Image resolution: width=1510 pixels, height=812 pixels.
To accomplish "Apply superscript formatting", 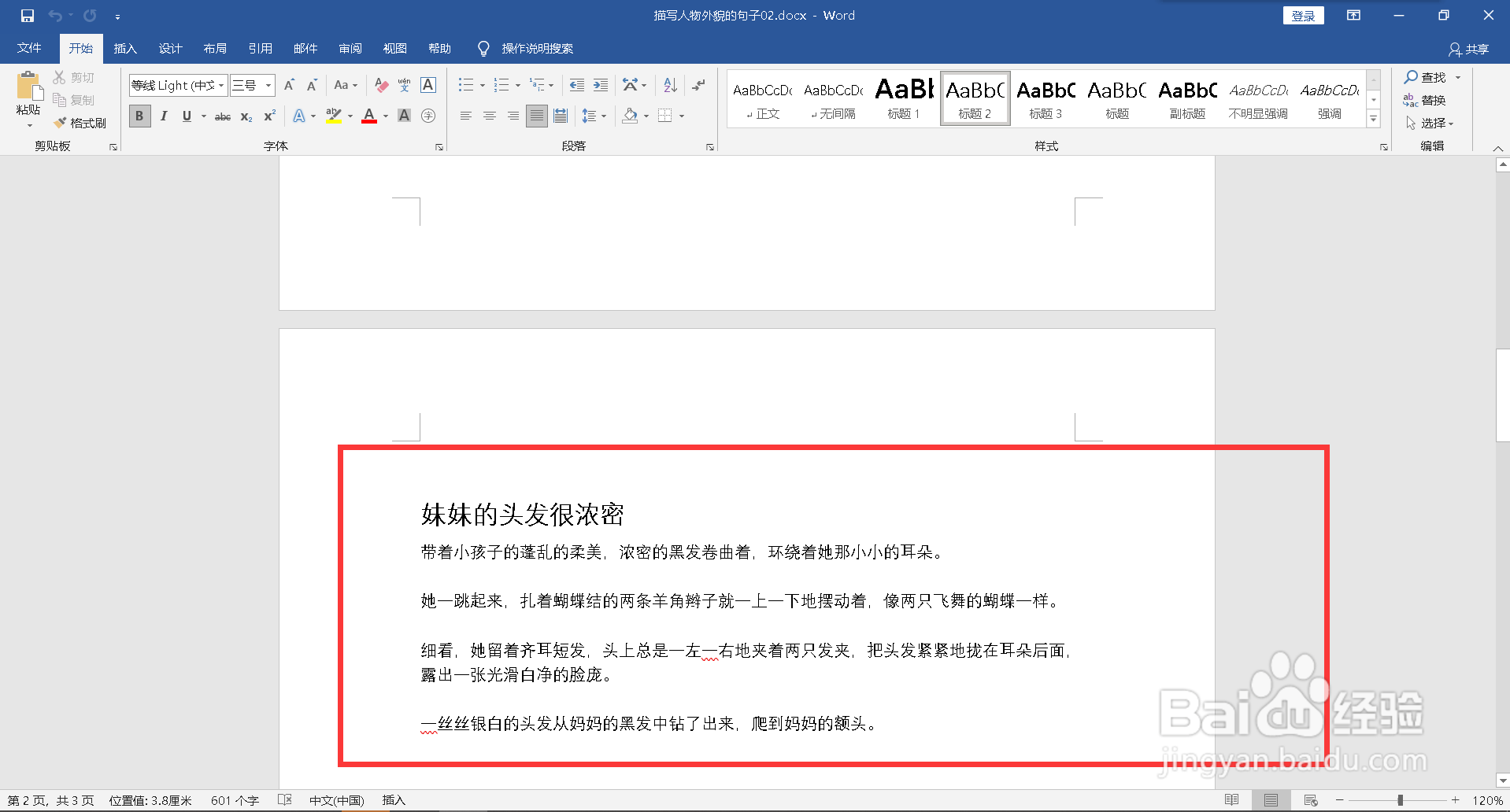I will click(268, 116).
